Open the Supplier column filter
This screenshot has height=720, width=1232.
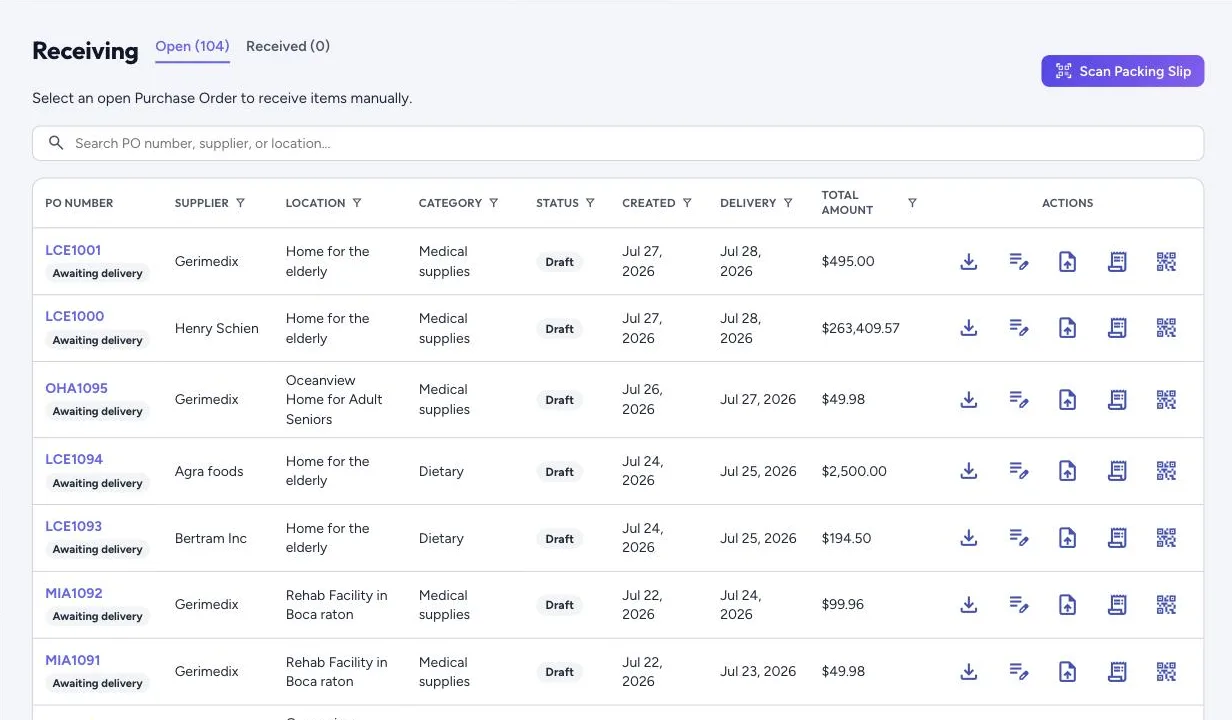240,203
